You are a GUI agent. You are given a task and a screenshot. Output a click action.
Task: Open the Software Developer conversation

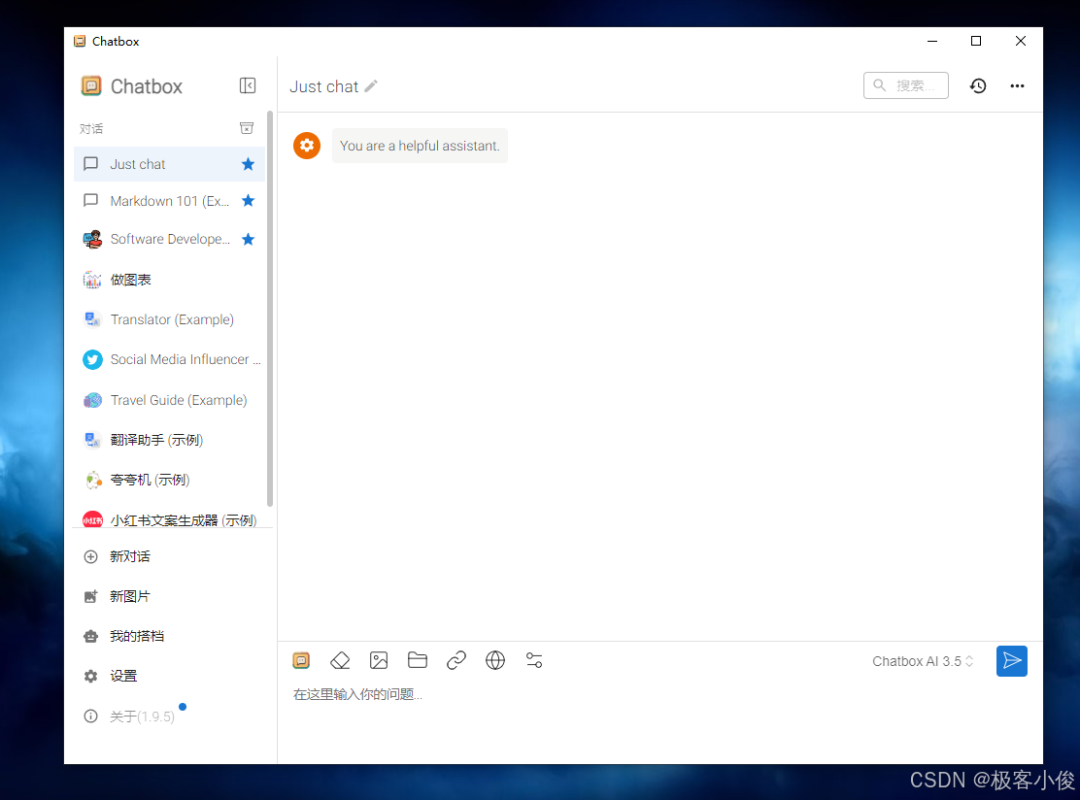tap(169, 239)
